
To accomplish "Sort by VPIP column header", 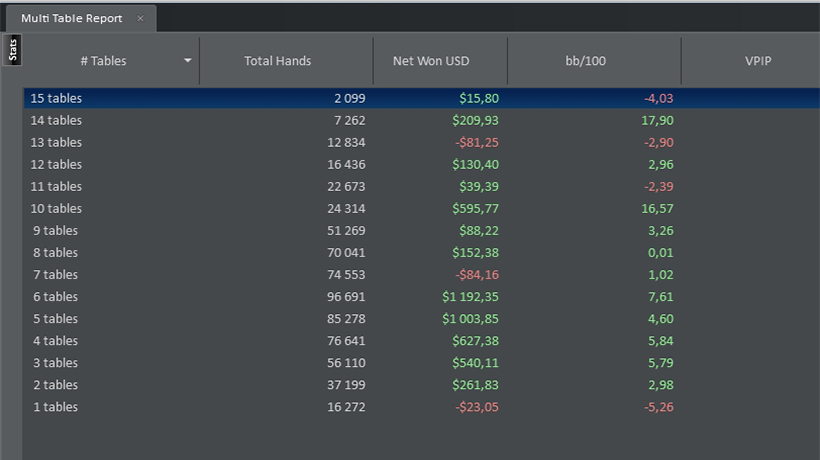I will click(758, 61).
